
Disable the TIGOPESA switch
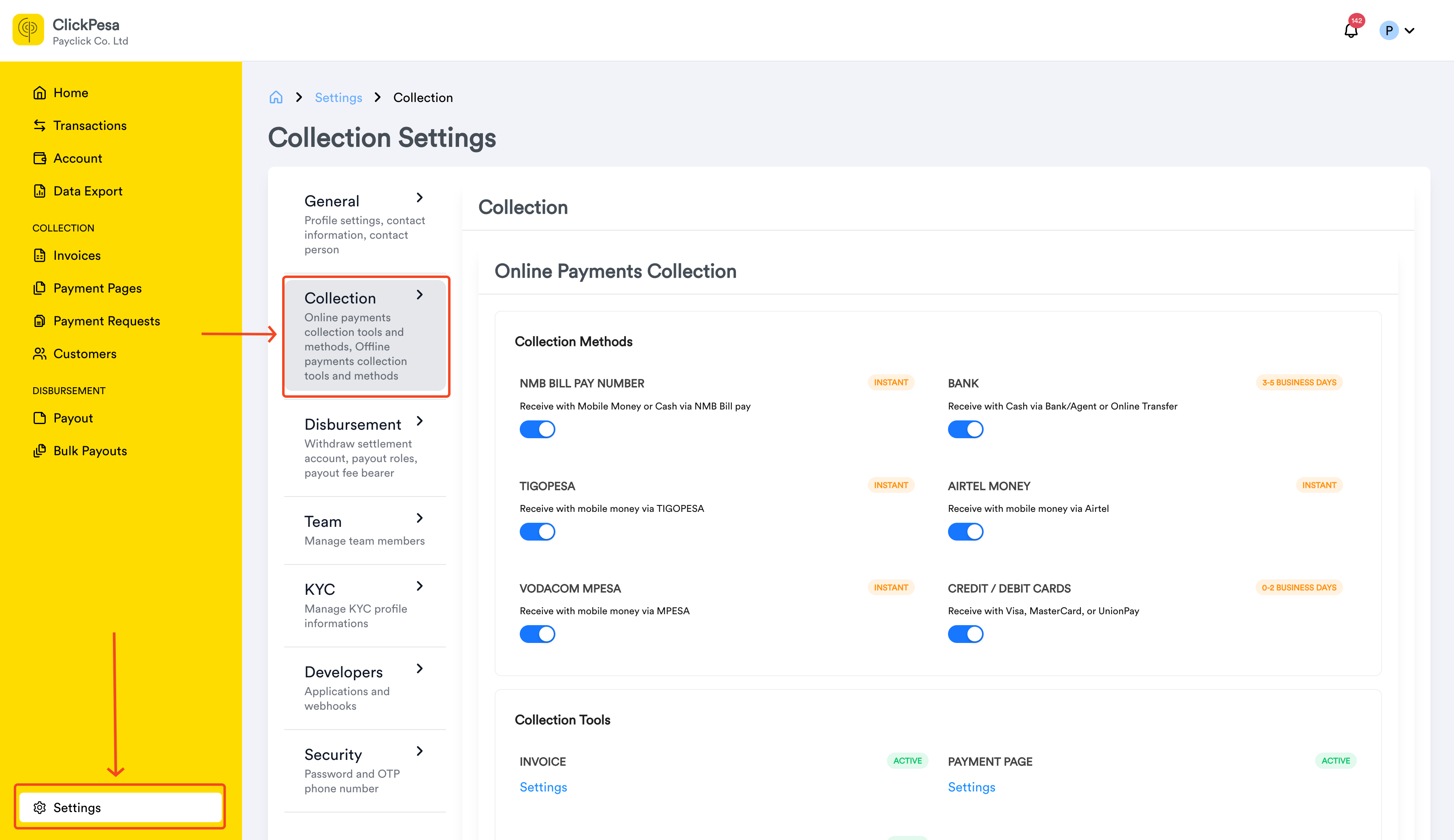[537, 532]
